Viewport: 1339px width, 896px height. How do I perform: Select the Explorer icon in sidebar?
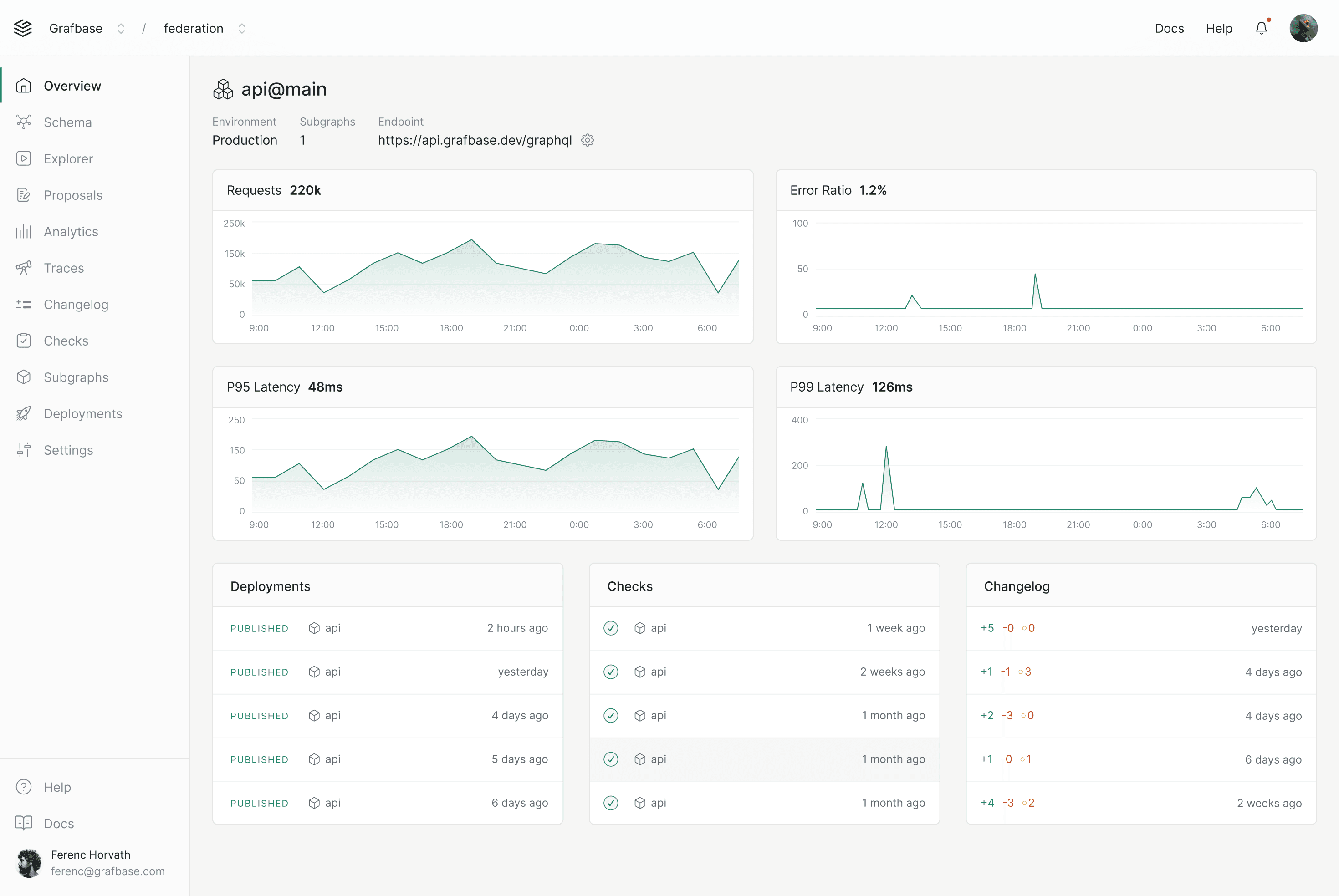click(x=23, y=158)
